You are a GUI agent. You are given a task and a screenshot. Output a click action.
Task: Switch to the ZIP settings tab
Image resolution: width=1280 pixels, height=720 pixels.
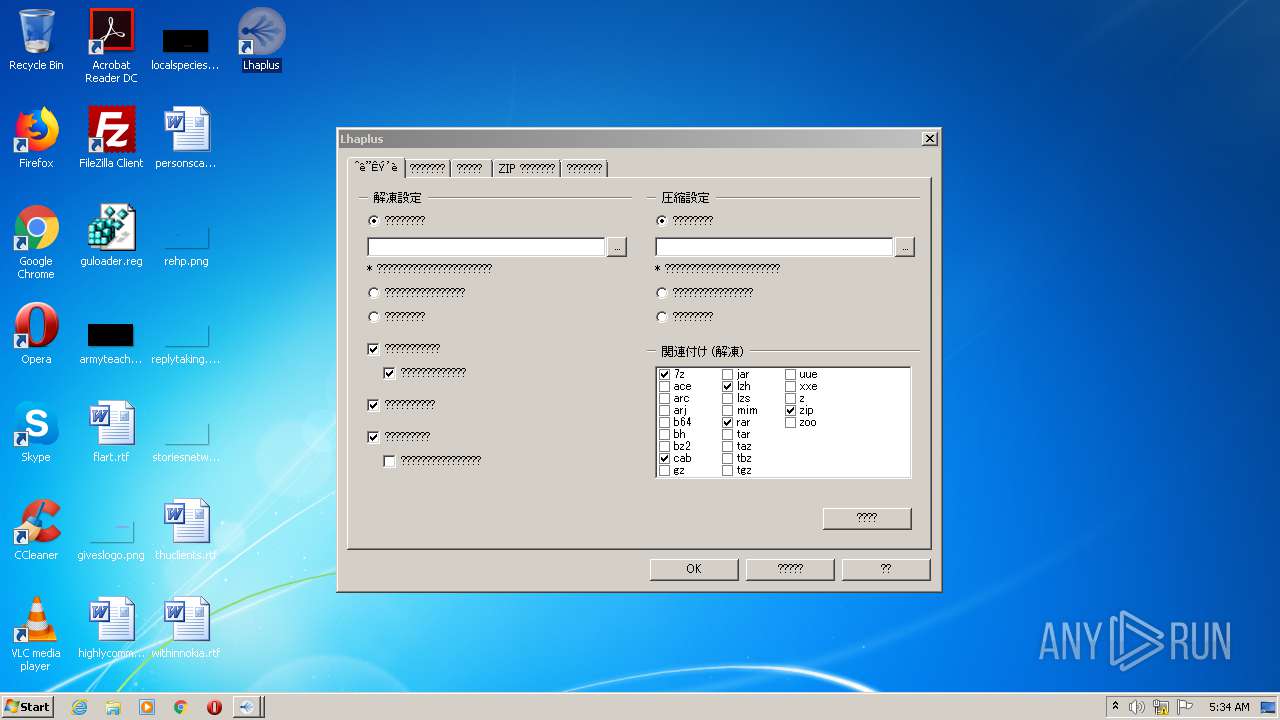(x=526, y=169)
